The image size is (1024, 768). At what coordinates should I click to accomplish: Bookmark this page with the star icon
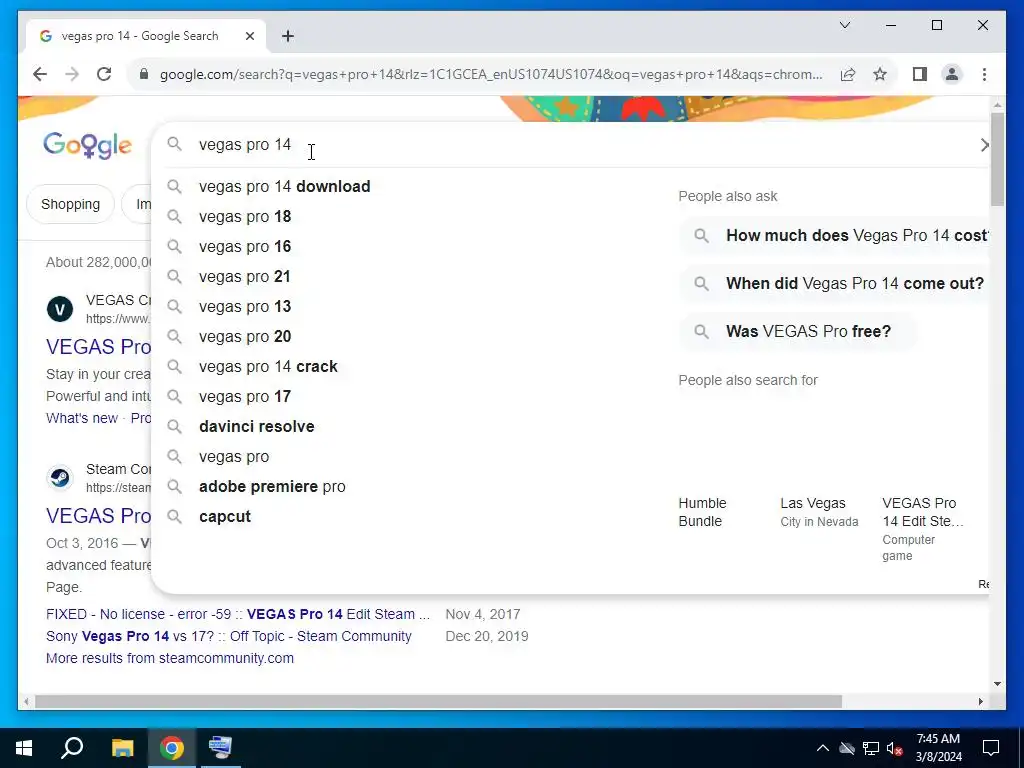pos(880,74)
